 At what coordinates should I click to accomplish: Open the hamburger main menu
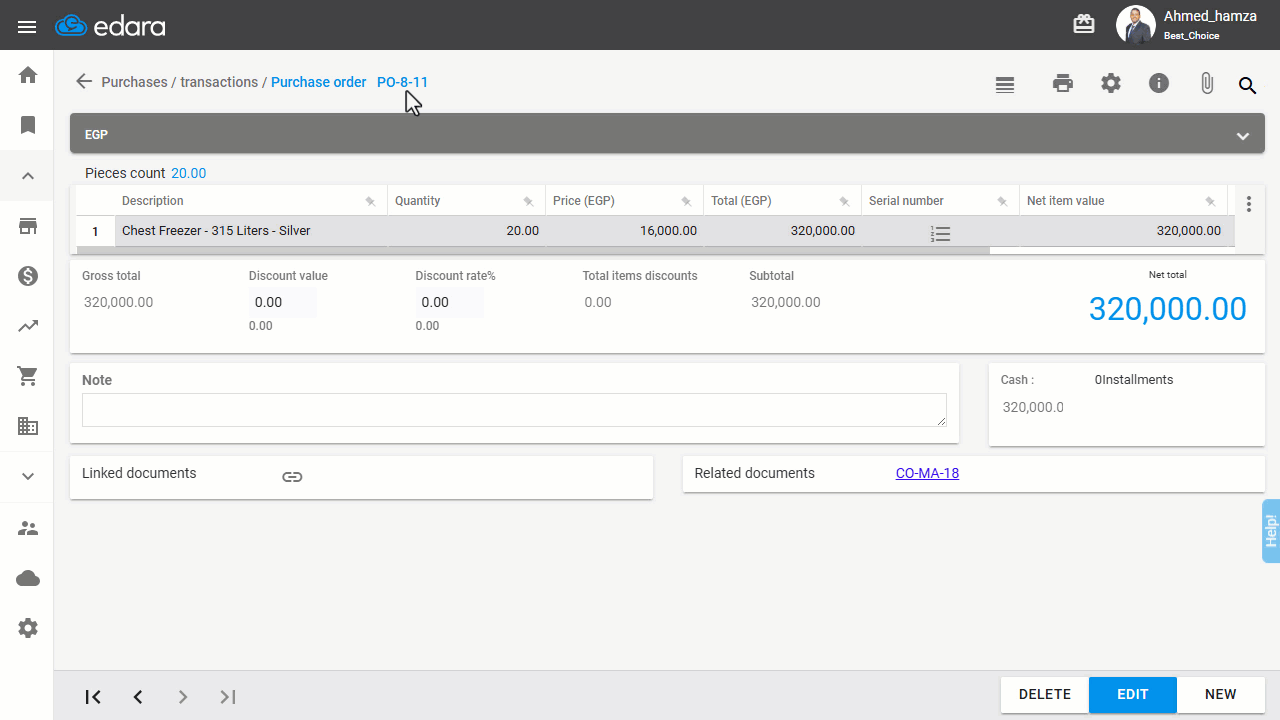27,27
